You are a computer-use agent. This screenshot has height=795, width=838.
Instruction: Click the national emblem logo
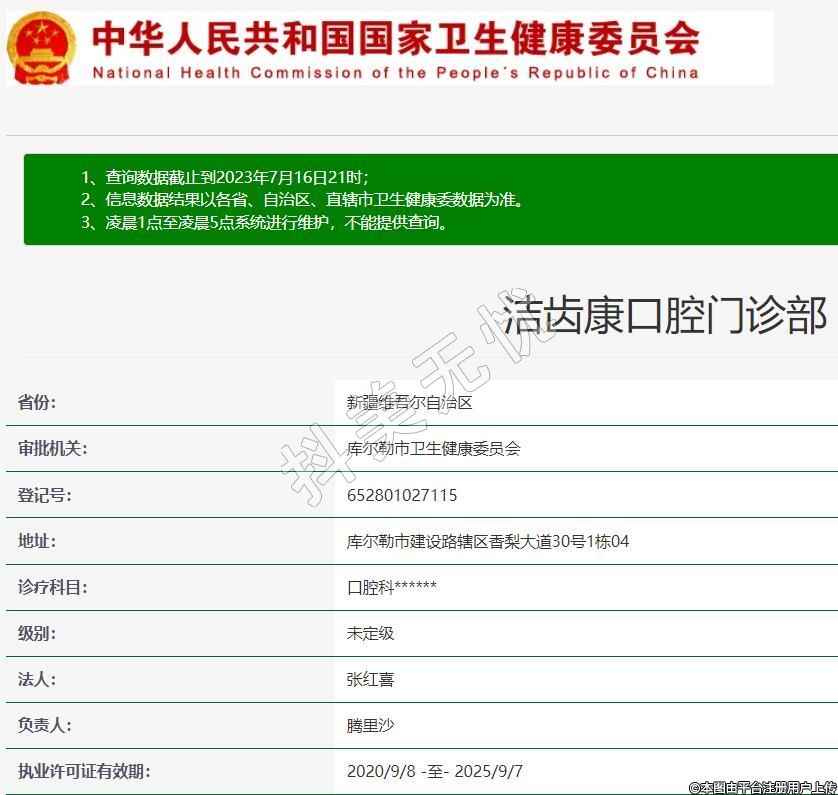[x=41, y=47]
